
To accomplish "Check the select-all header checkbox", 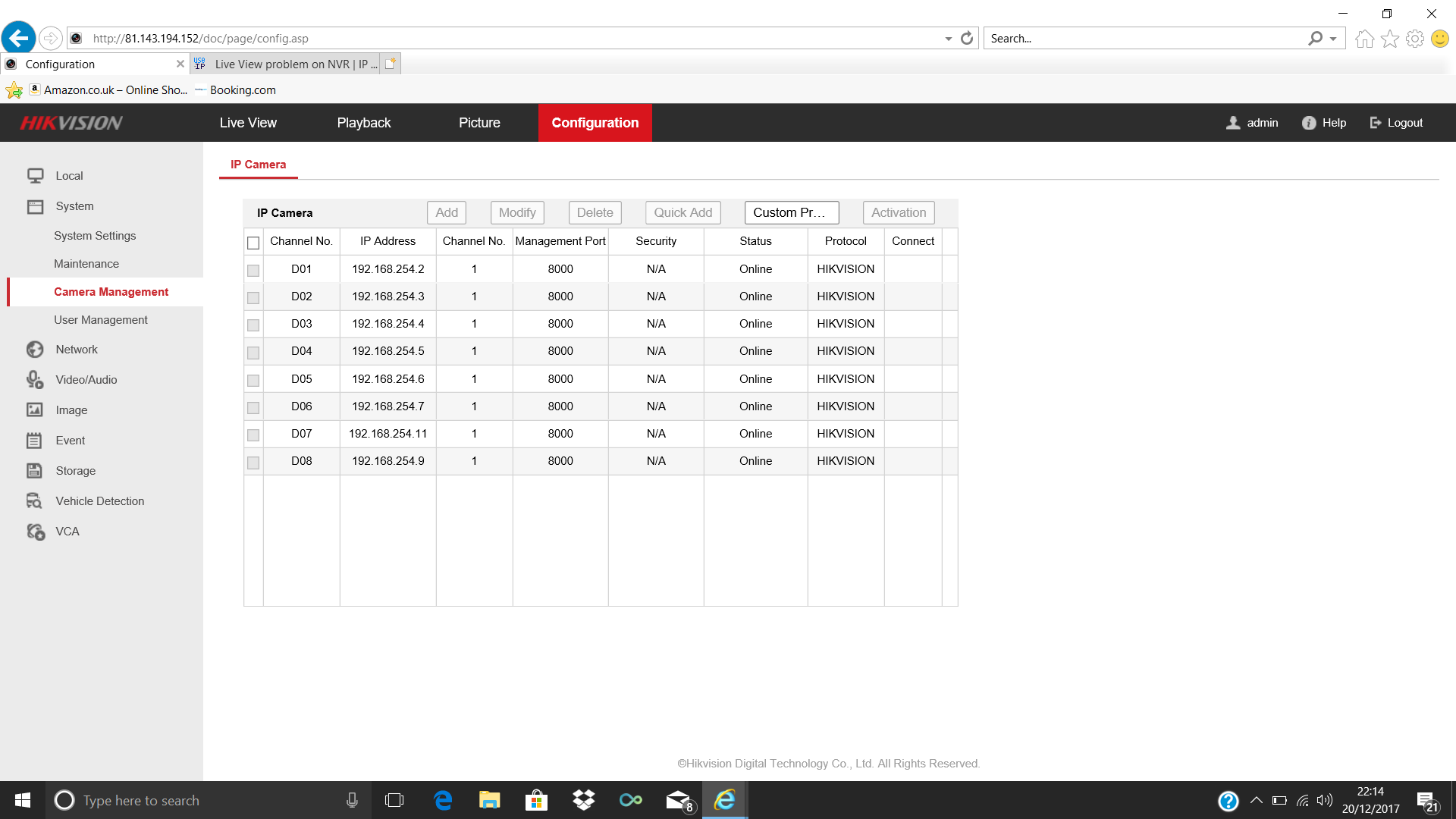I will point(253,243).
